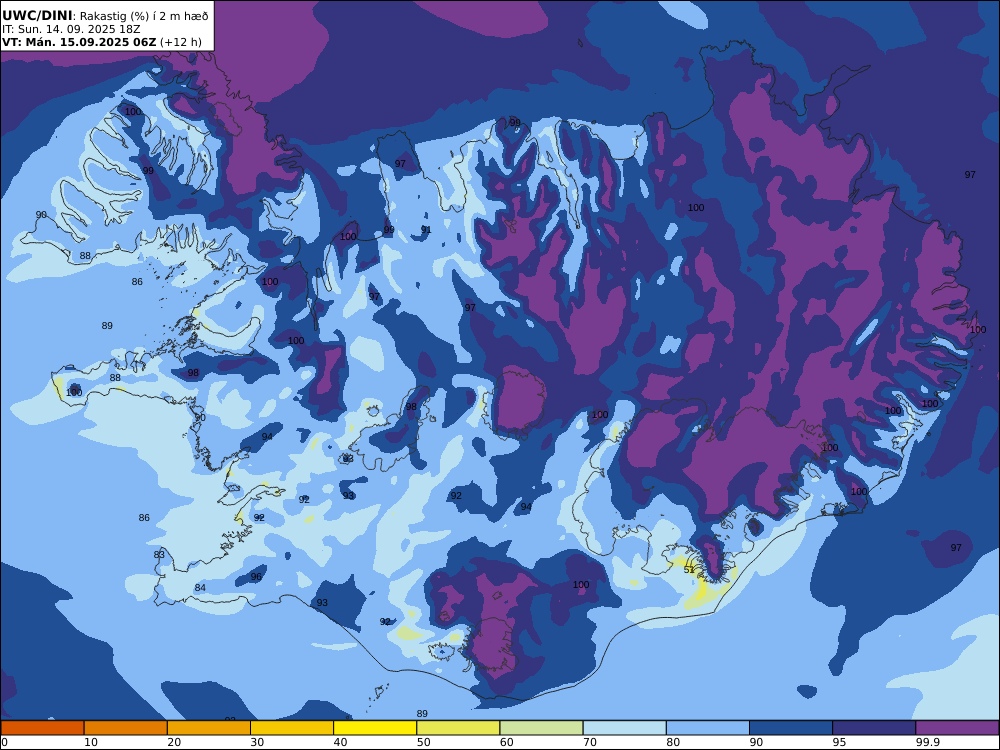Viewport: 1000px width, 750px height.
Task: Select the medium blue 90–95 legend swatch
Action: (x=791, y=728)
